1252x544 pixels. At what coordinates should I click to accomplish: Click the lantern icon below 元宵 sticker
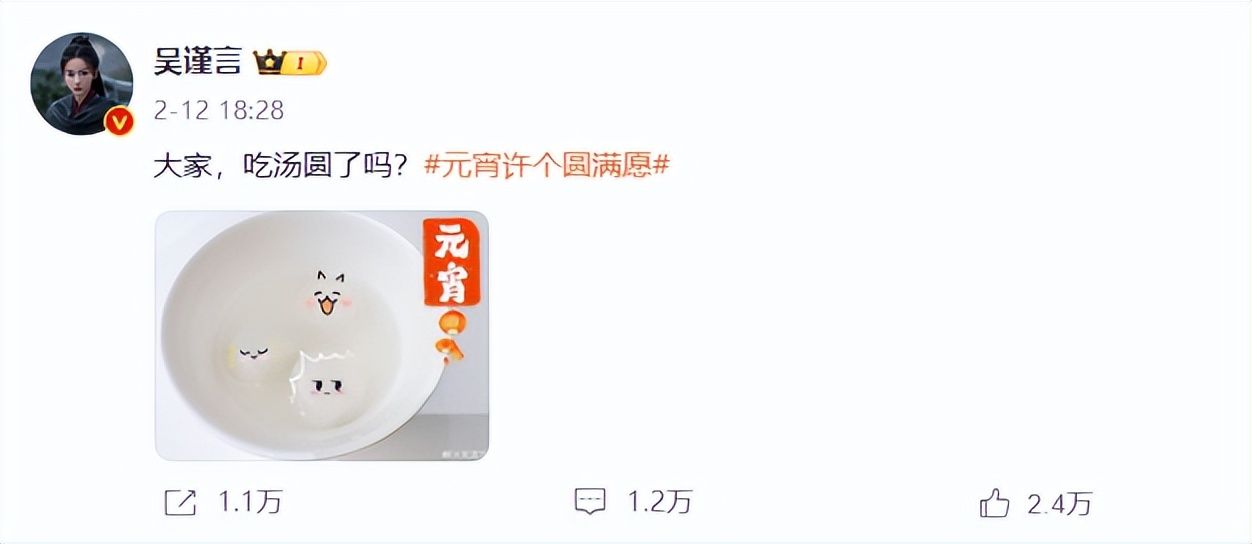pyautogui.click(x=448, y=334)
